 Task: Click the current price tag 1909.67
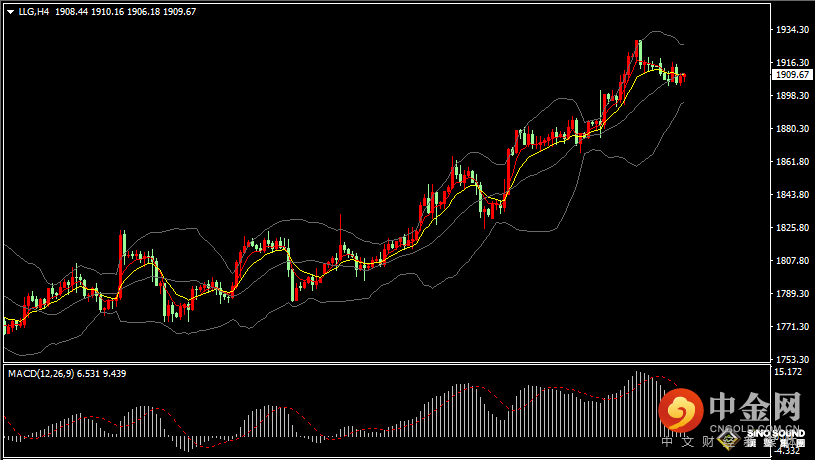point(792,74)
